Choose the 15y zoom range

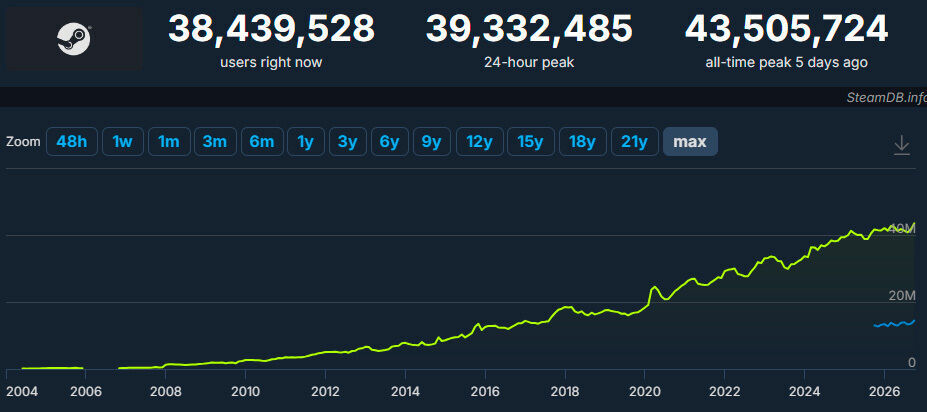click(x=530, y=142)
